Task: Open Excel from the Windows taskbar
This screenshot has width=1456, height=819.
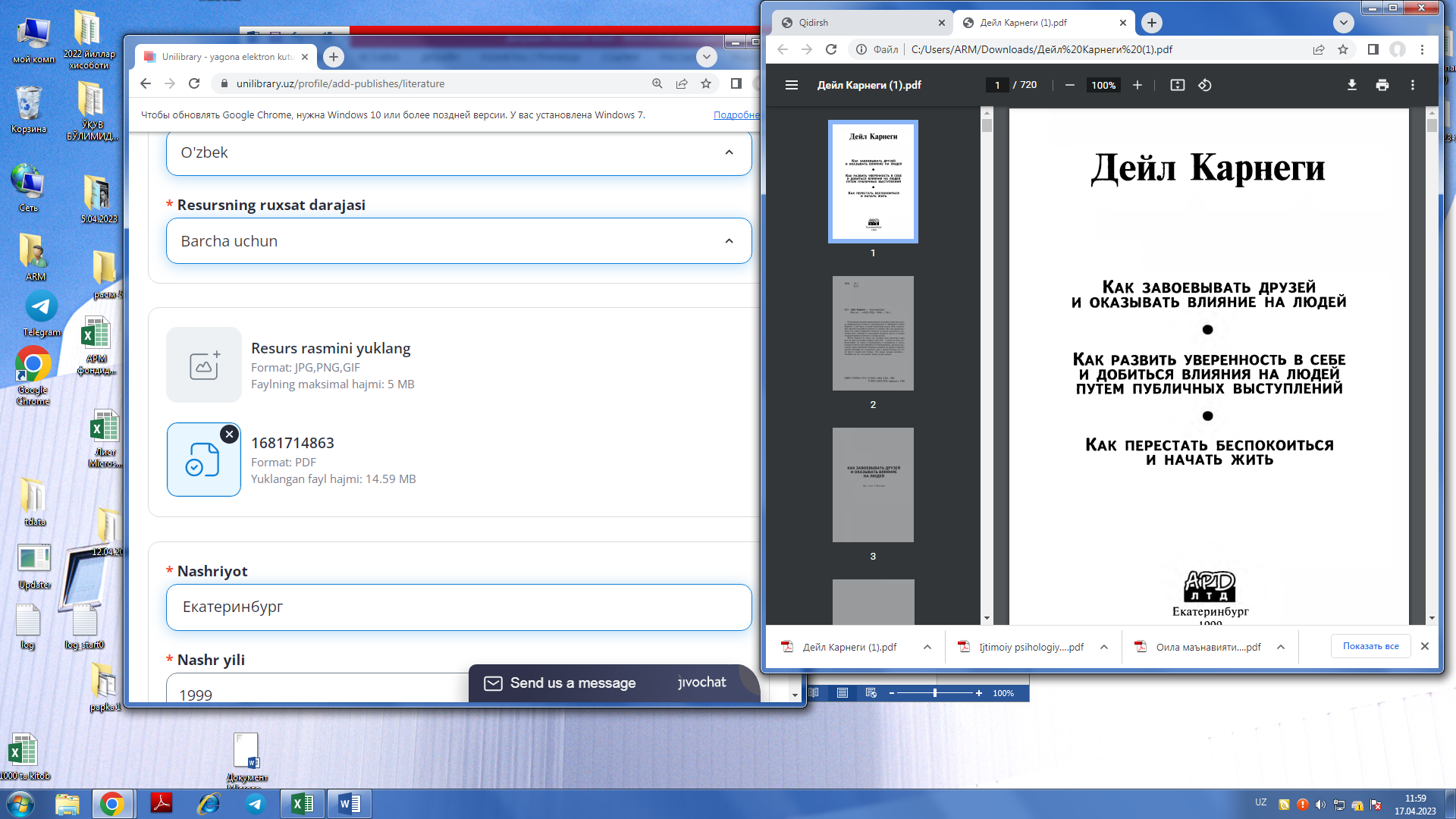Action: 302,804
